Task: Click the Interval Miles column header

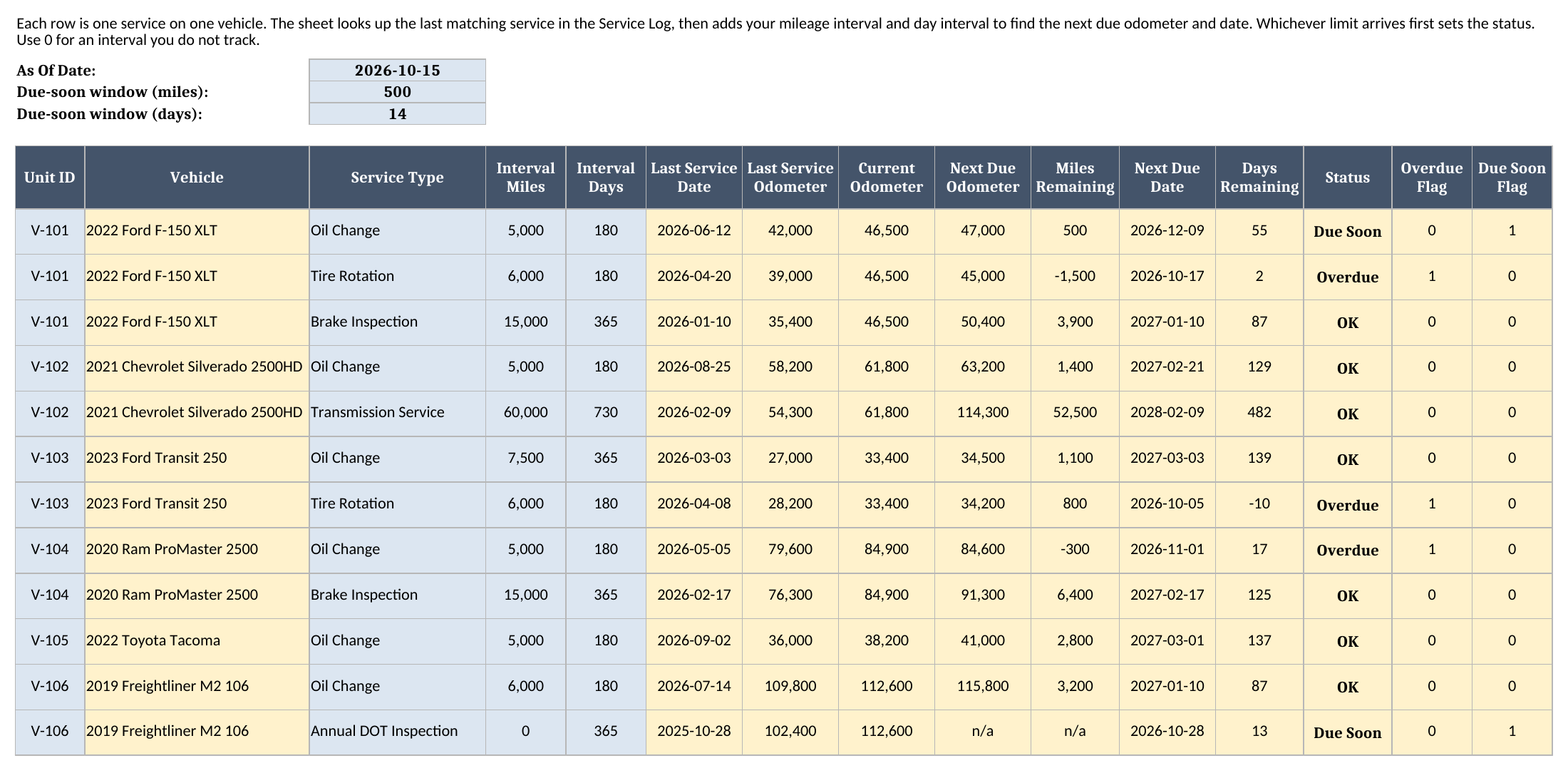Action: [x=525, y=178]
